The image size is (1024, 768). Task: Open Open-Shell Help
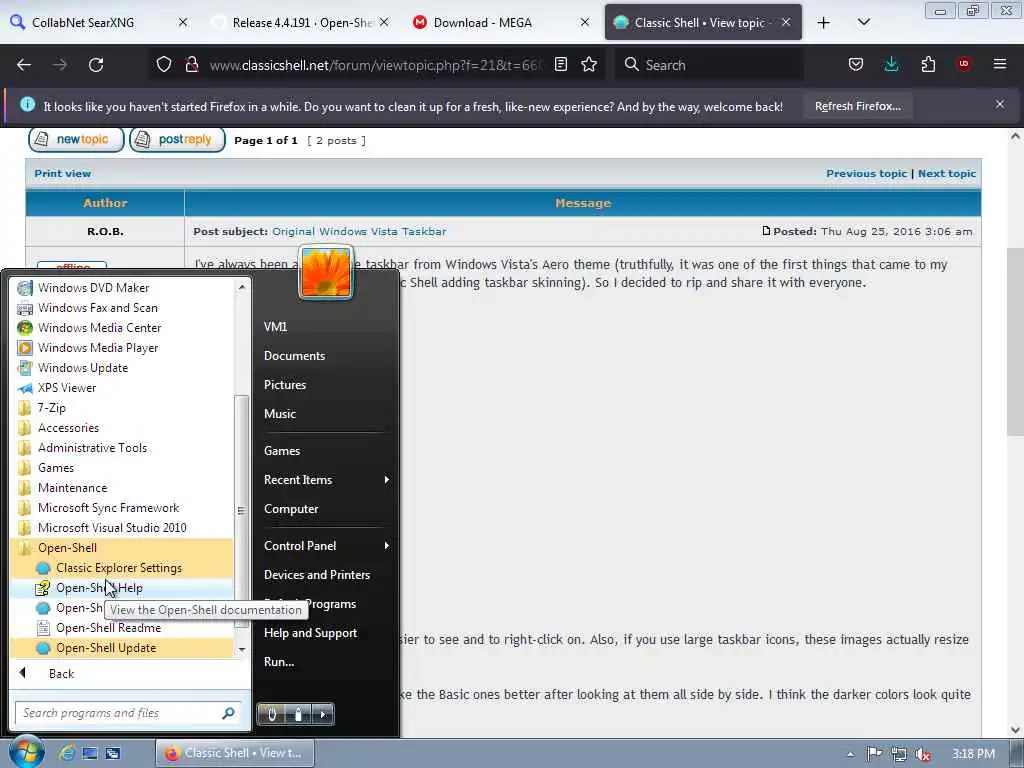click(122, 588)
